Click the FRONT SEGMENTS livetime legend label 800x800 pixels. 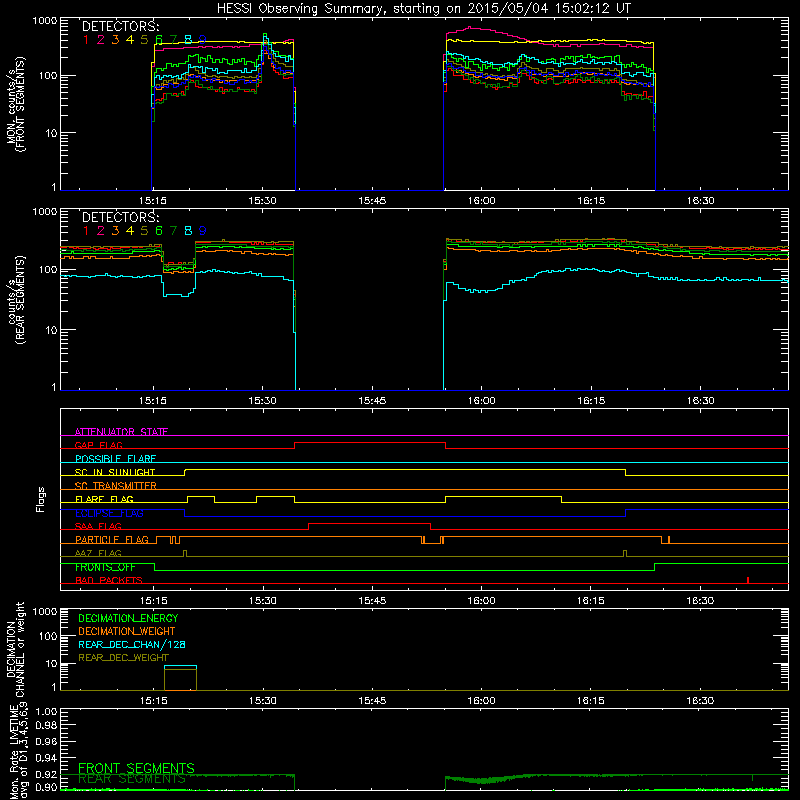point(136,768)
